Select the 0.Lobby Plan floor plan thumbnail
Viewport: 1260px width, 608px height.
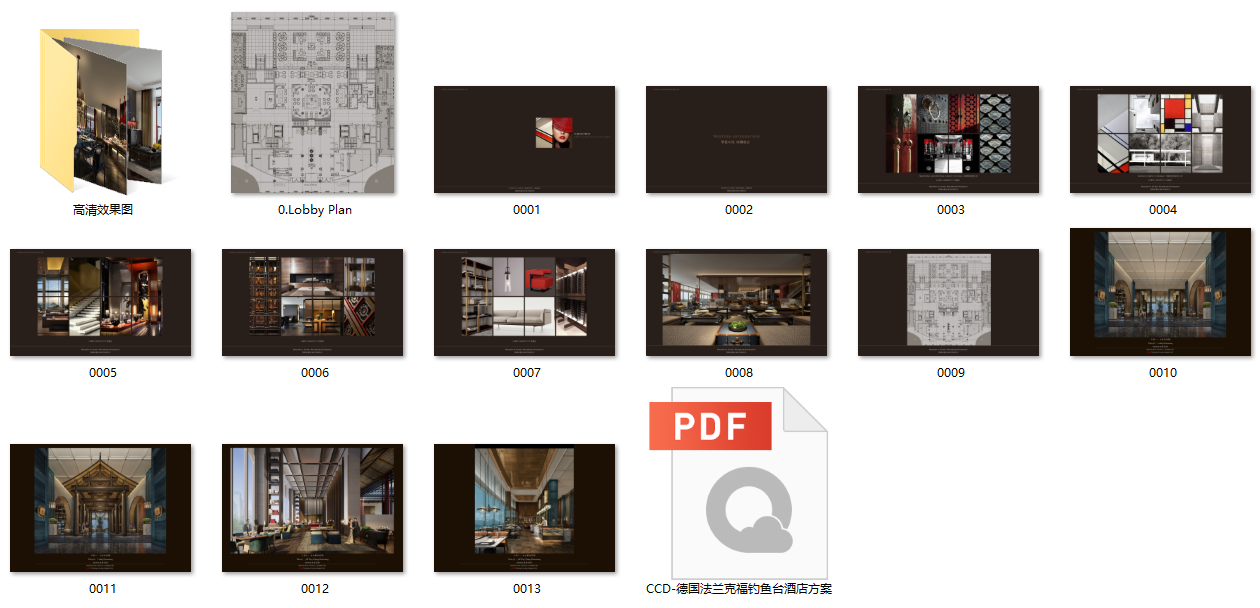pos(314,103)
